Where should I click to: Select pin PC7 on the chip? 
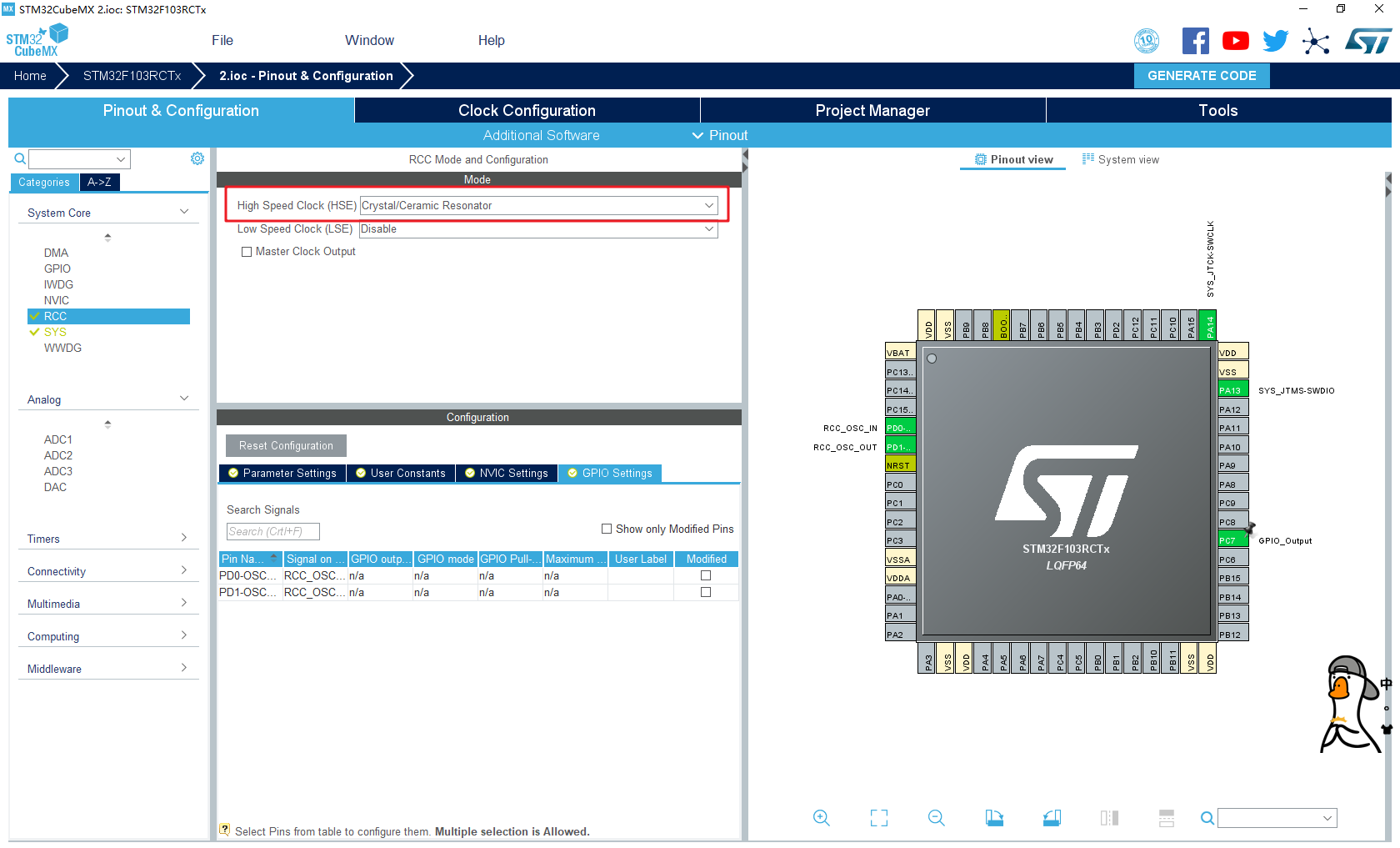1233,539
